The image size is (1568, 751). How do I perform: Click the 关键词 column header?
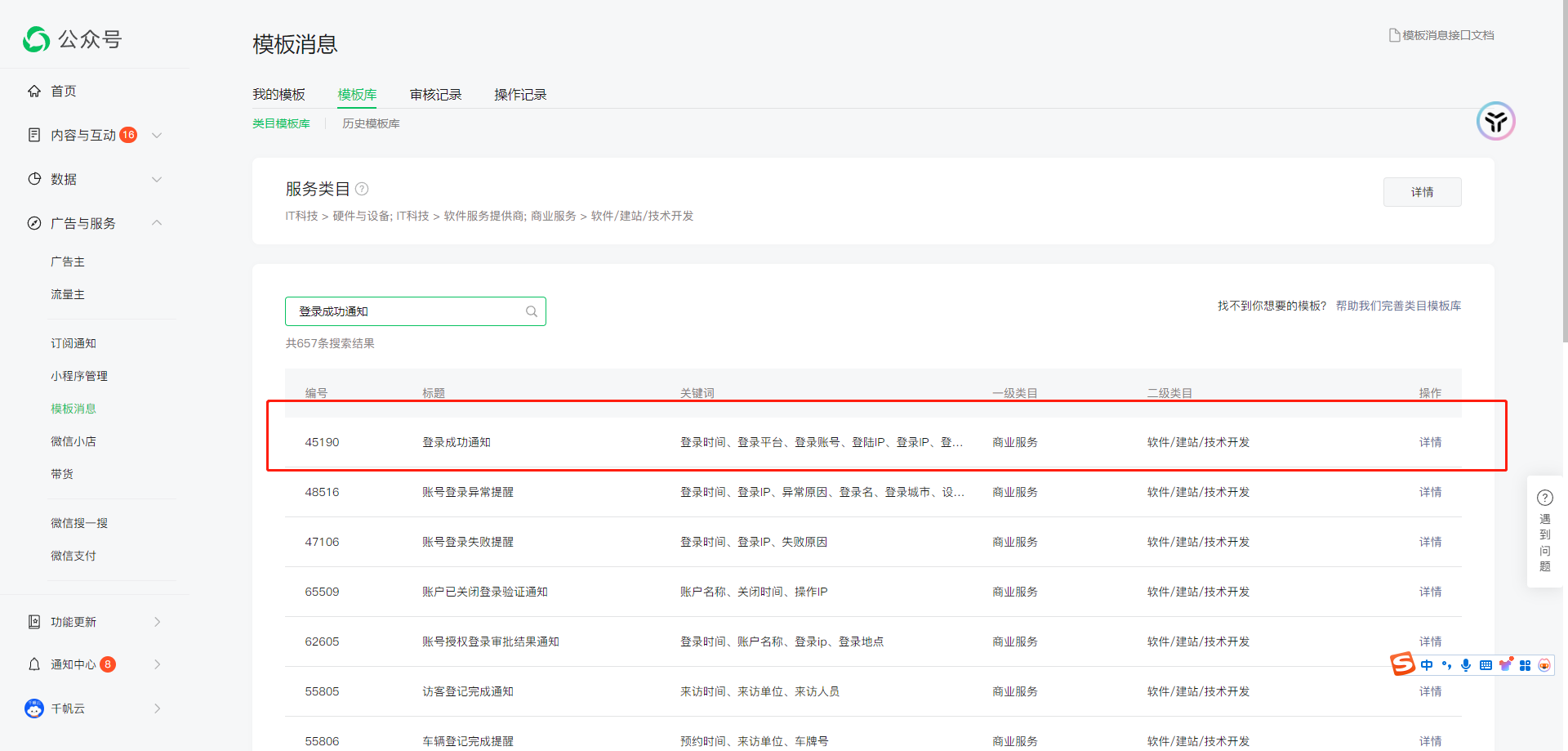pyautogui.click(x=697, y=393)
